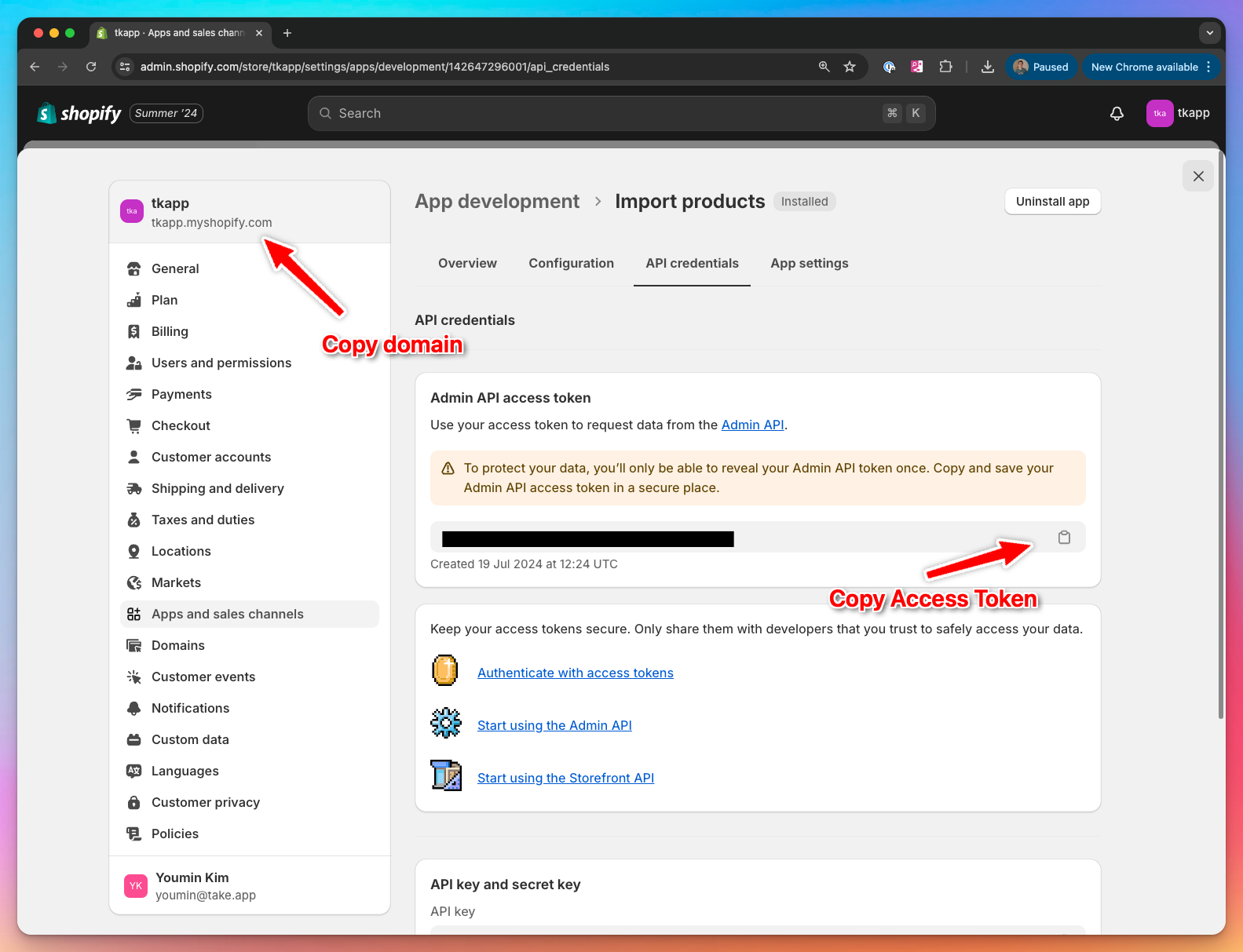Click Payments icon in sidebar
The image size is (1243, 952).
click(134, 394)
